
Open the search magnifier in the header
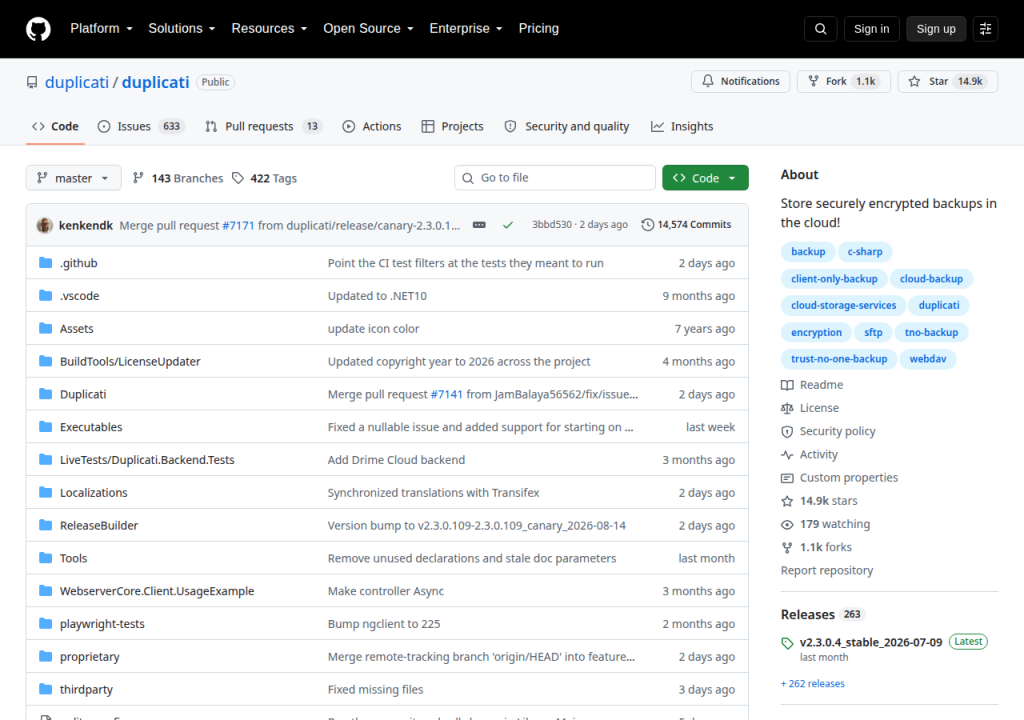coord(820,29)
